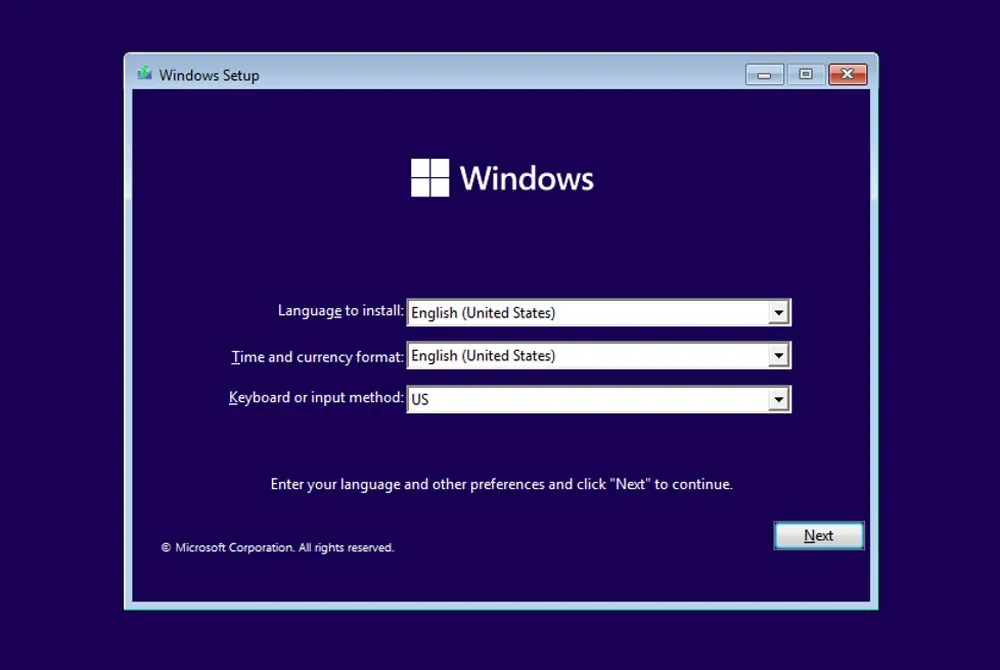
Task: Click the Windows Setup title text
Action: point(209,75)
